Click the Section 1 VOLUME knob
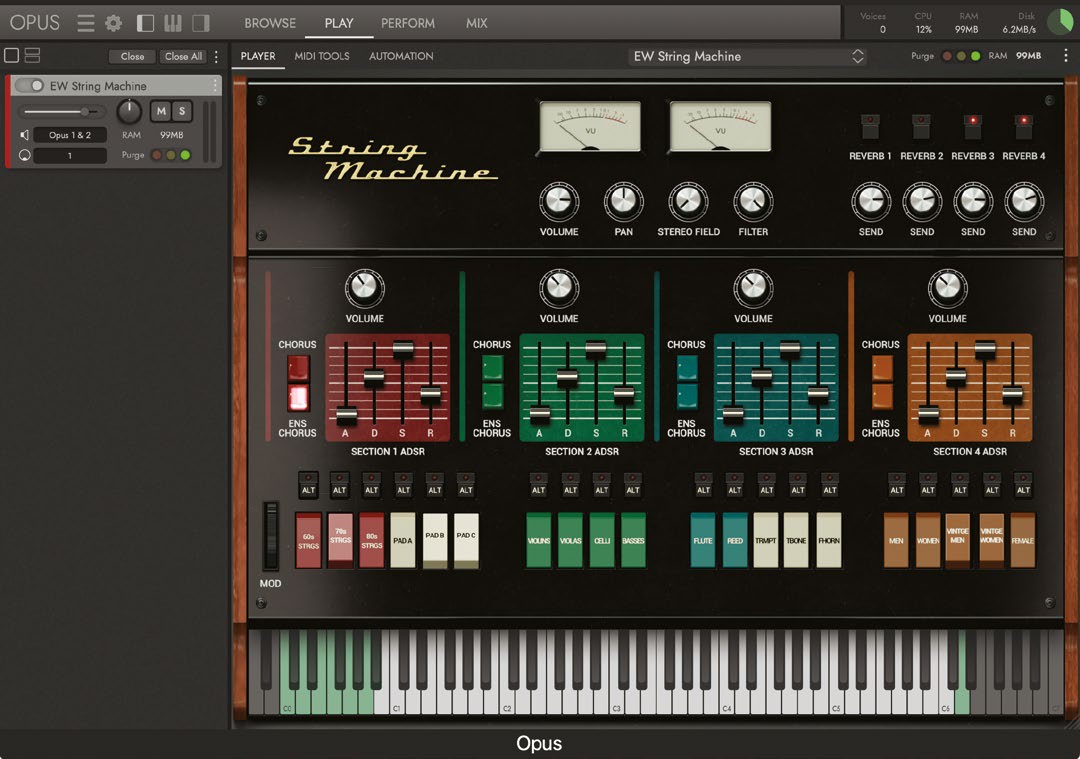Viewport: 1080px width, 759px height. click(x=364, y=288)
